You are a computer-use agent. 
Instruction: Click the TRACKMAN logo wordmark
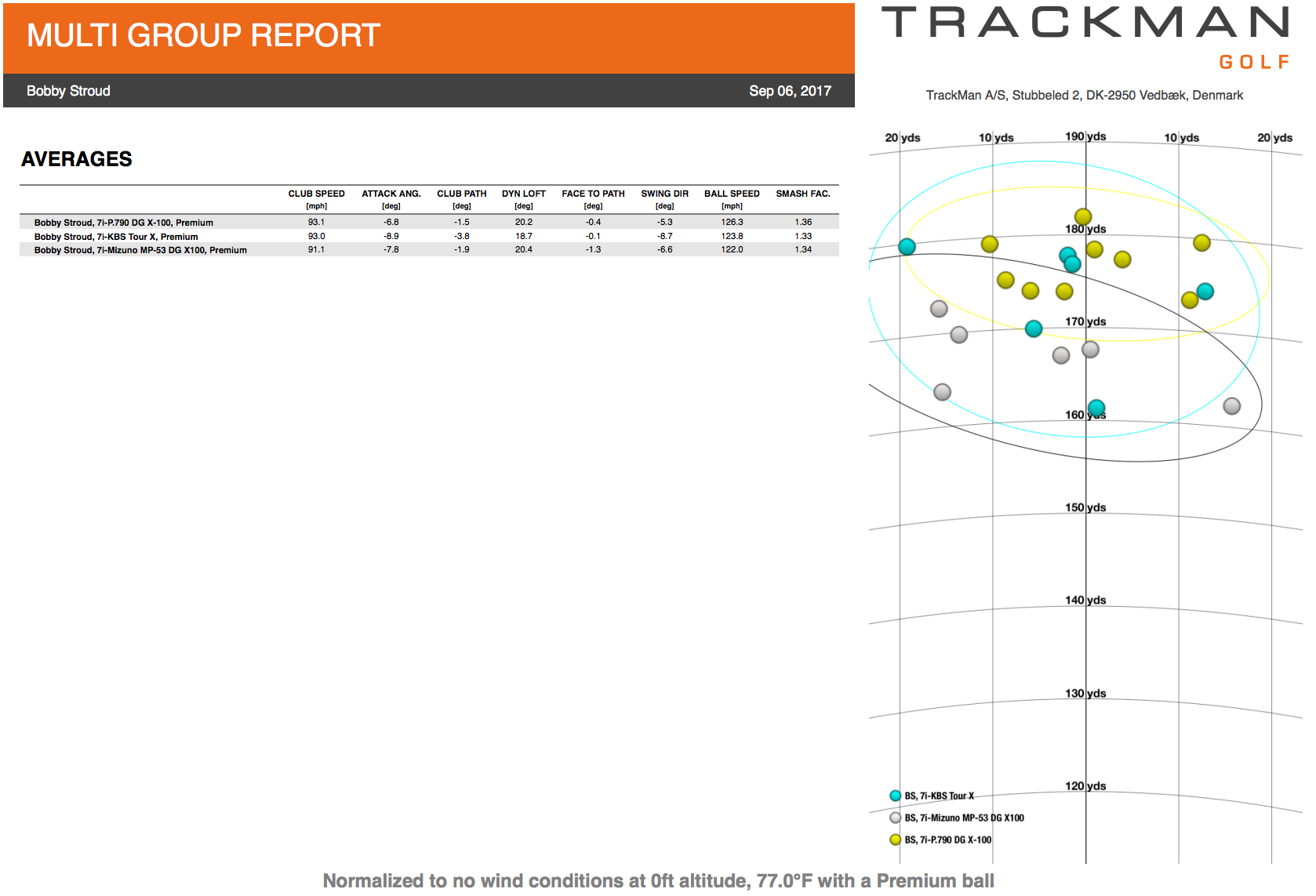[x=1085, y=22]
